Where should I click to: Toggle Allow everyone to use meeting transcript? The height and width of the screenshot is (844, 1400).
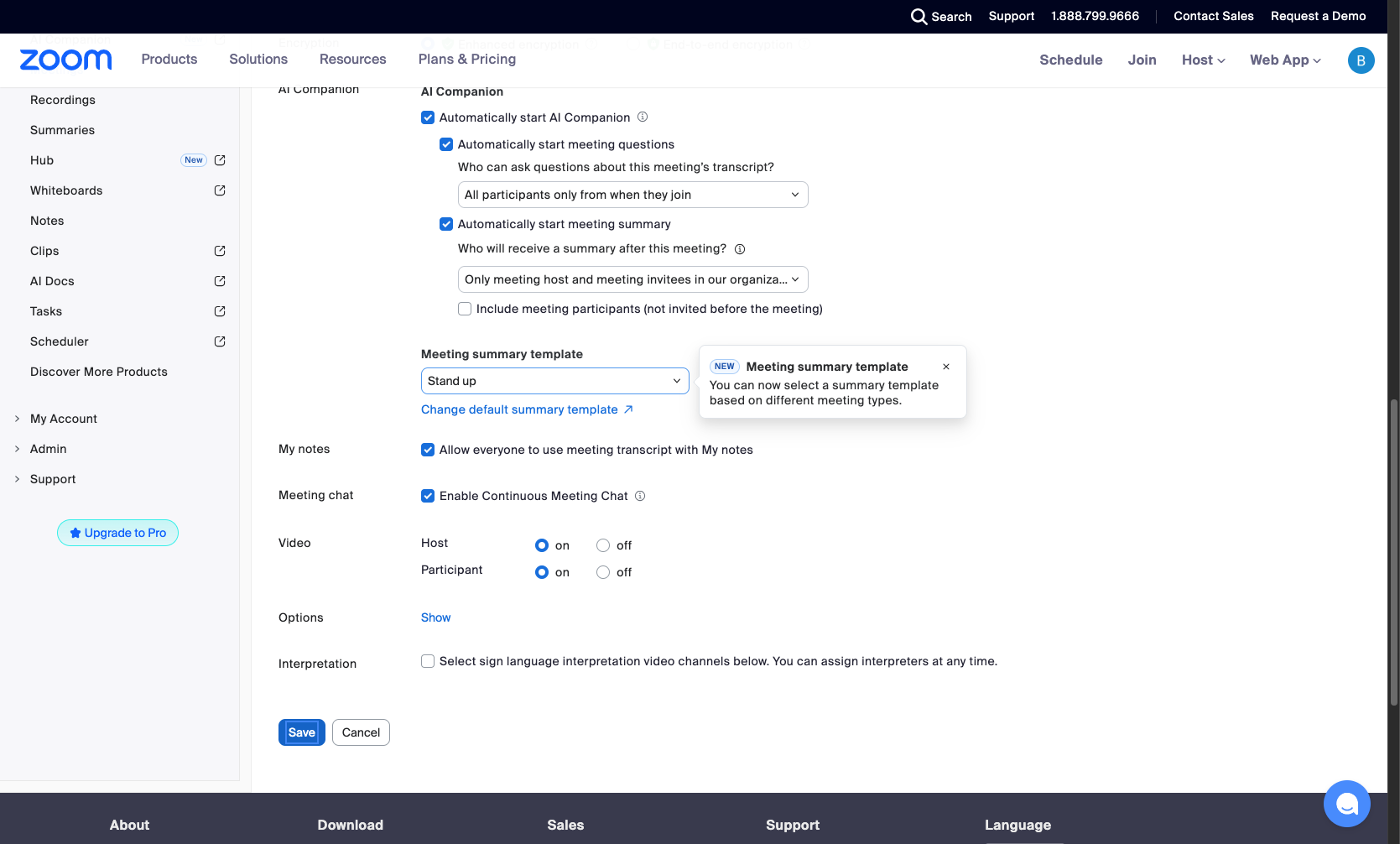click(428, 450)
